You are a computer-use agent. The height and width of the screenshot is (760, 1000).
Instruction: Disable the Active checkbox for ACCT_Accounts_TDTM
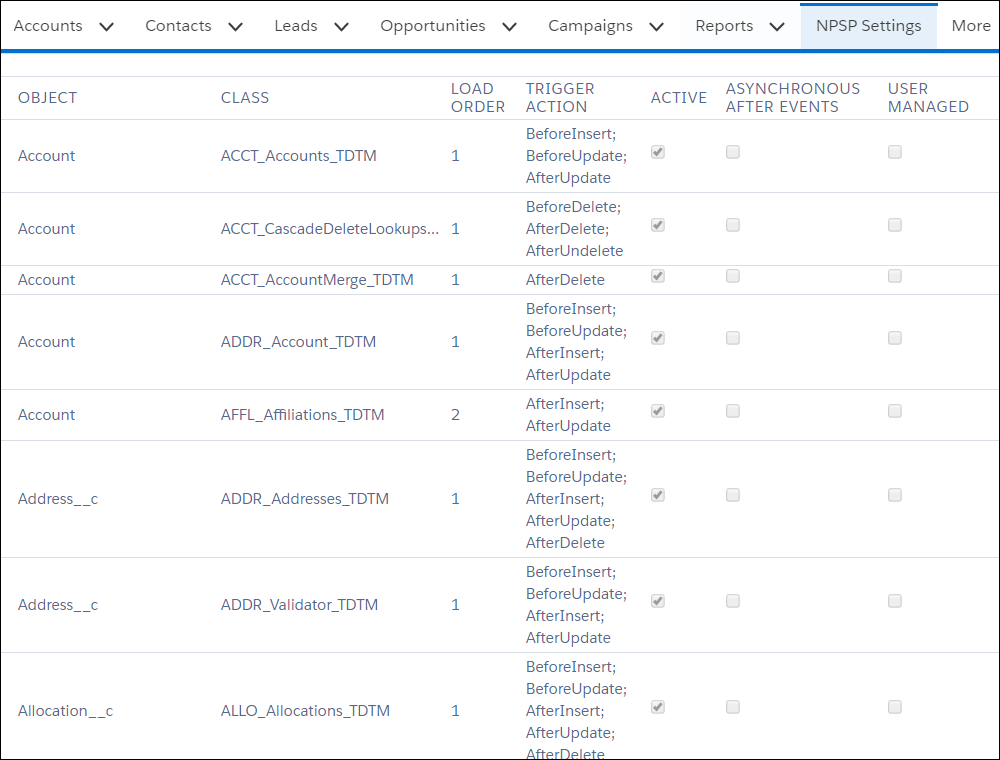tap(657, 152)
